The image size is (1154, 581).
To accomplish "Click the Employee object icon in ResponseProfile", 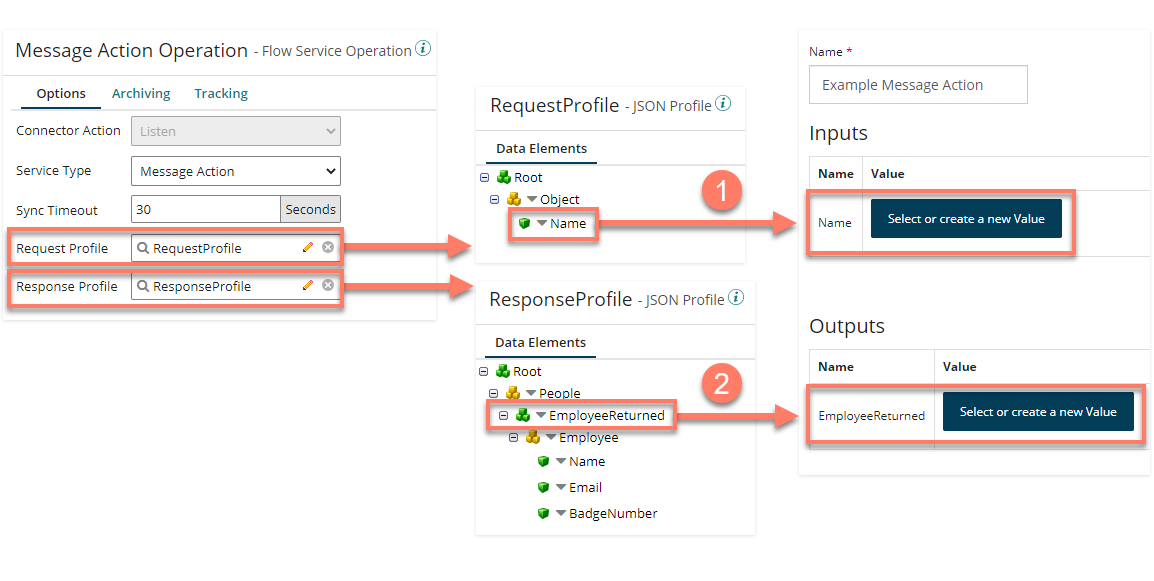I will pyautogui.click(x=533, y=437).
